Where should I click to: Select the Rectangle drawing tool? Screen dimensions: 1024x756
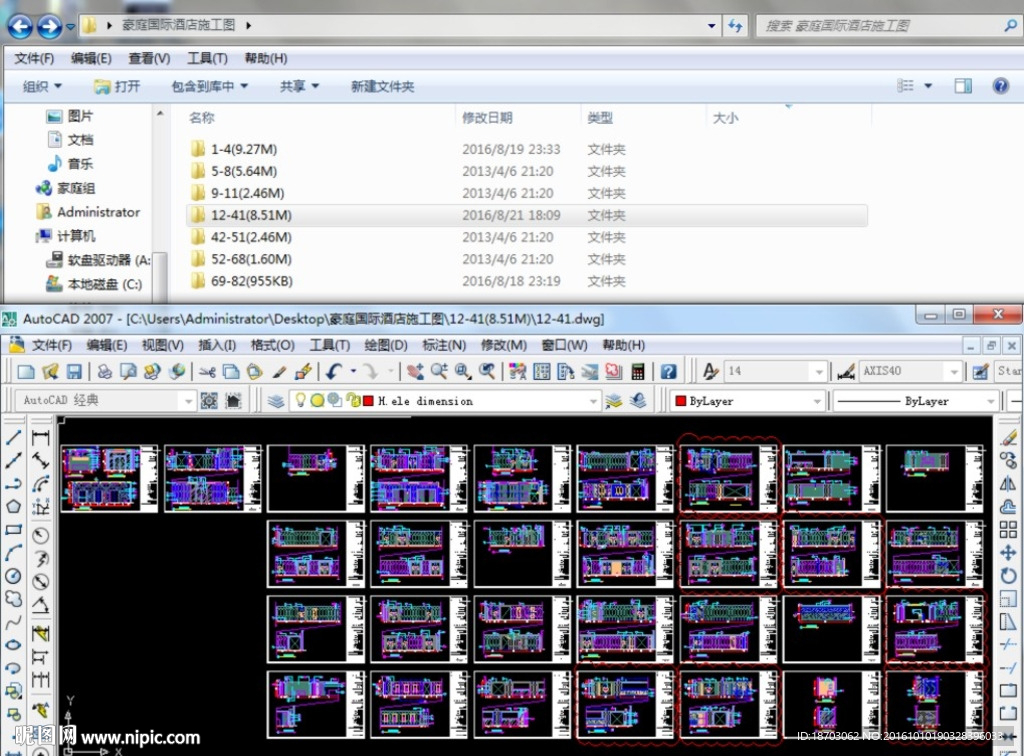(x=14, y=529)
